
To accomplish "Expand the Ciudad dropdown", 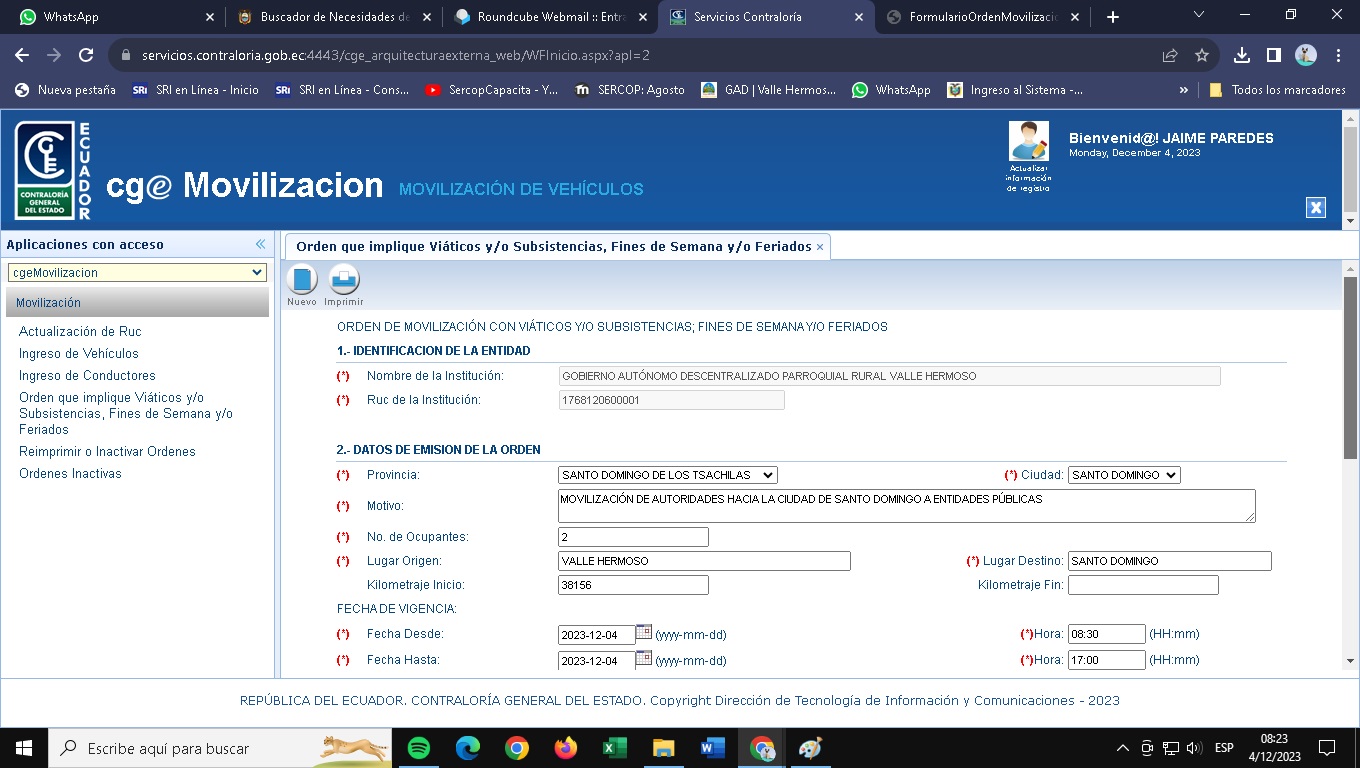I will pyautogui.click(x=1124, y=475).
